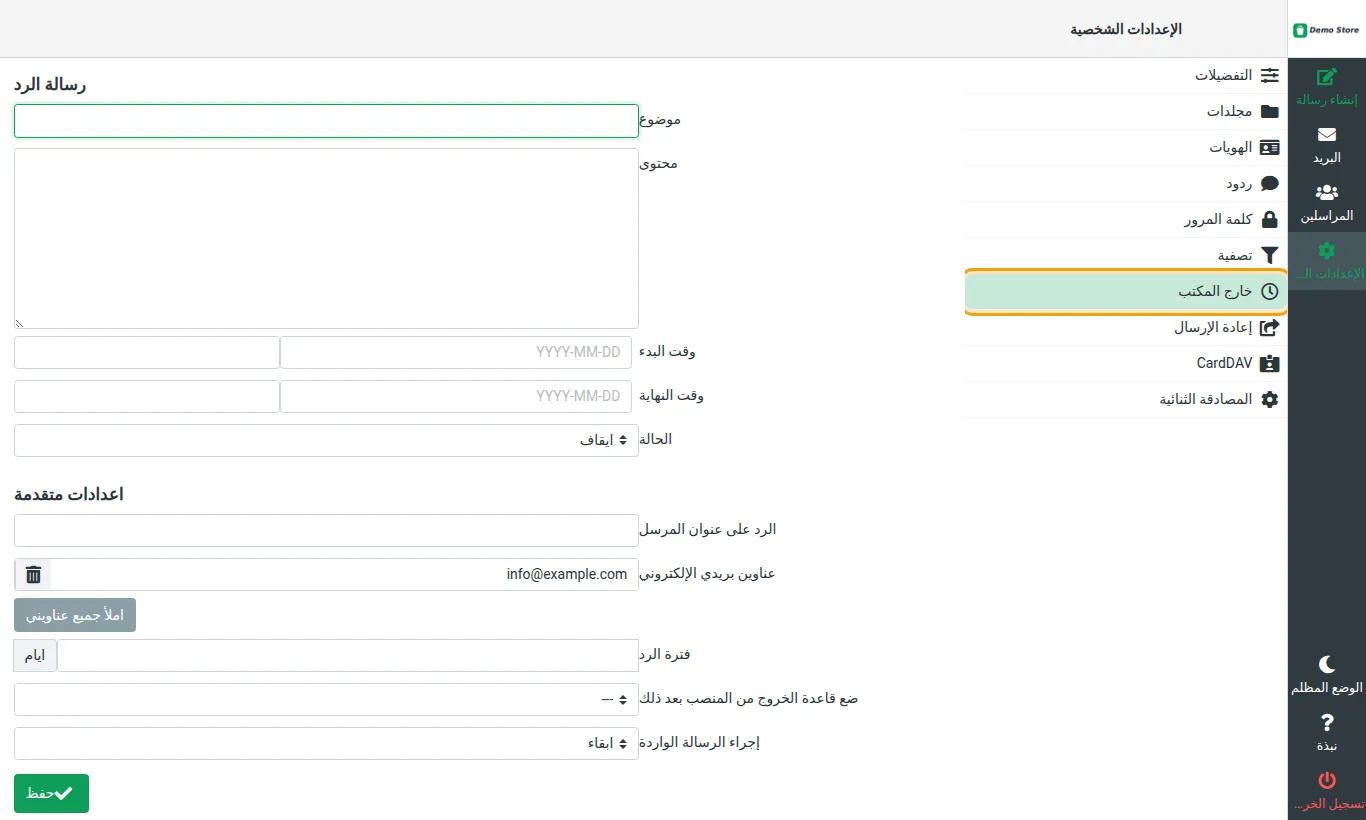Select the التفضيلات settings section

pyautogui.click(x=1125, y=76)
